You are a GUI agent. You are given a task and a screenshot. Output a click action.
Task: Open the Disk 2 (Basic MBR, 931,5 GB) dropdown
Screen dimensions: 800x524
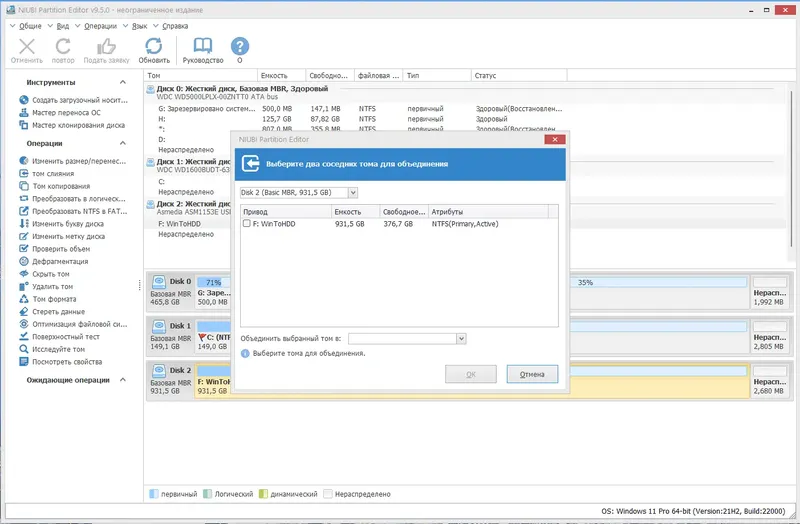(x=353, y=193)
